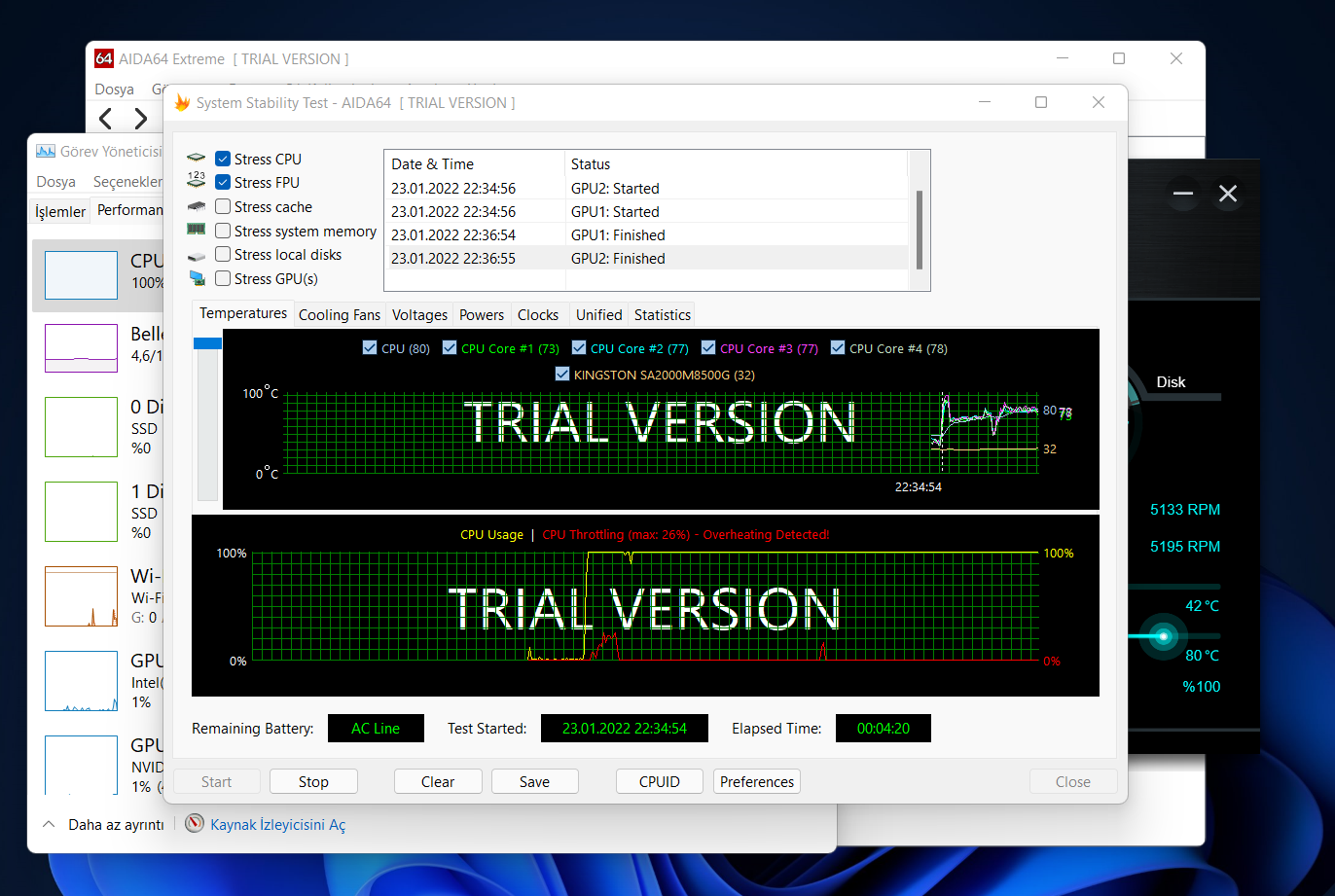Open Preferences in stability test
The image size is (1335, 896).
click(757, 781)
